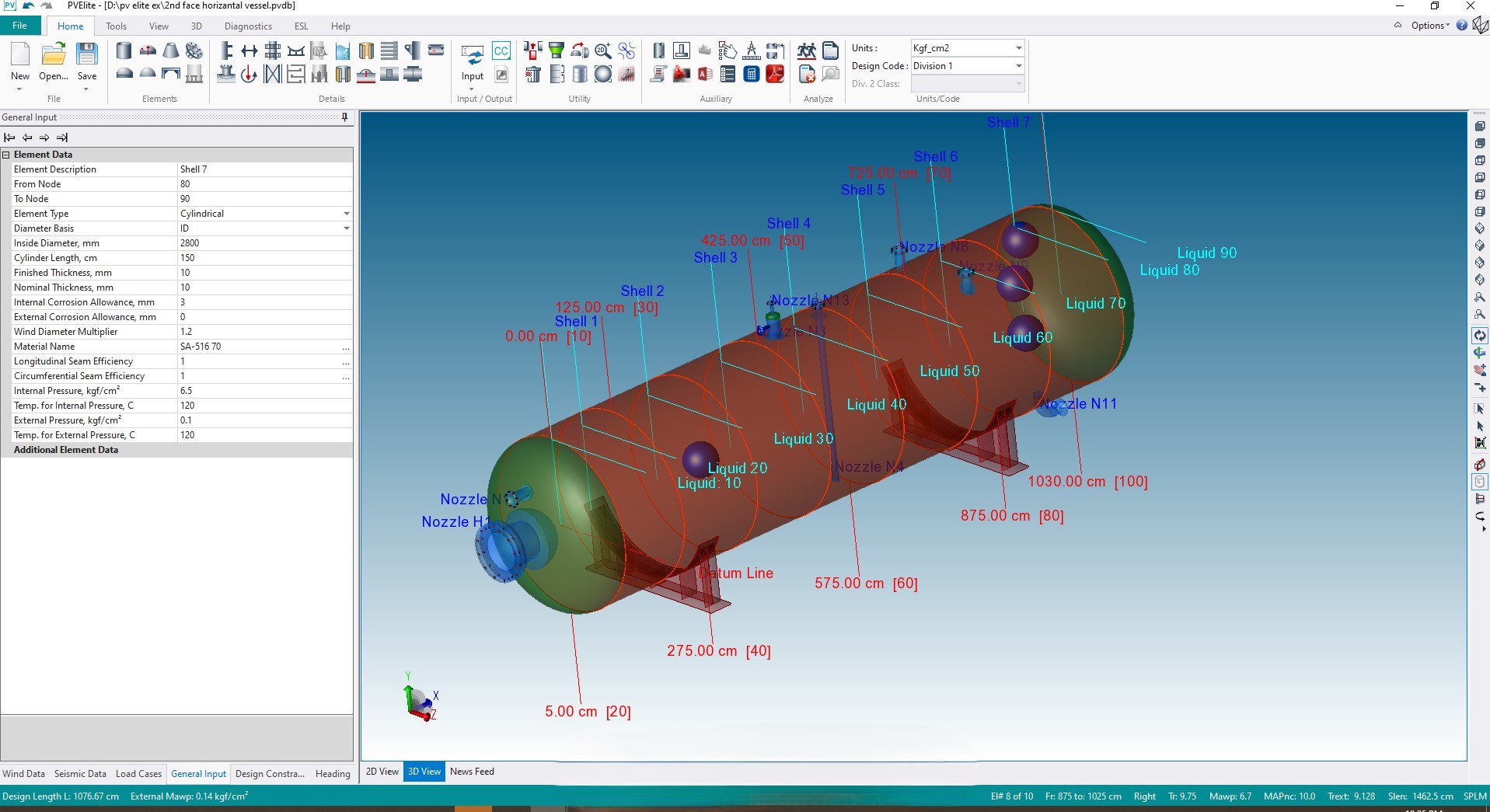Toggle the transparency view button in sidebar
Viewport: 1490px width, 812px height.
tap(1479, 482)
